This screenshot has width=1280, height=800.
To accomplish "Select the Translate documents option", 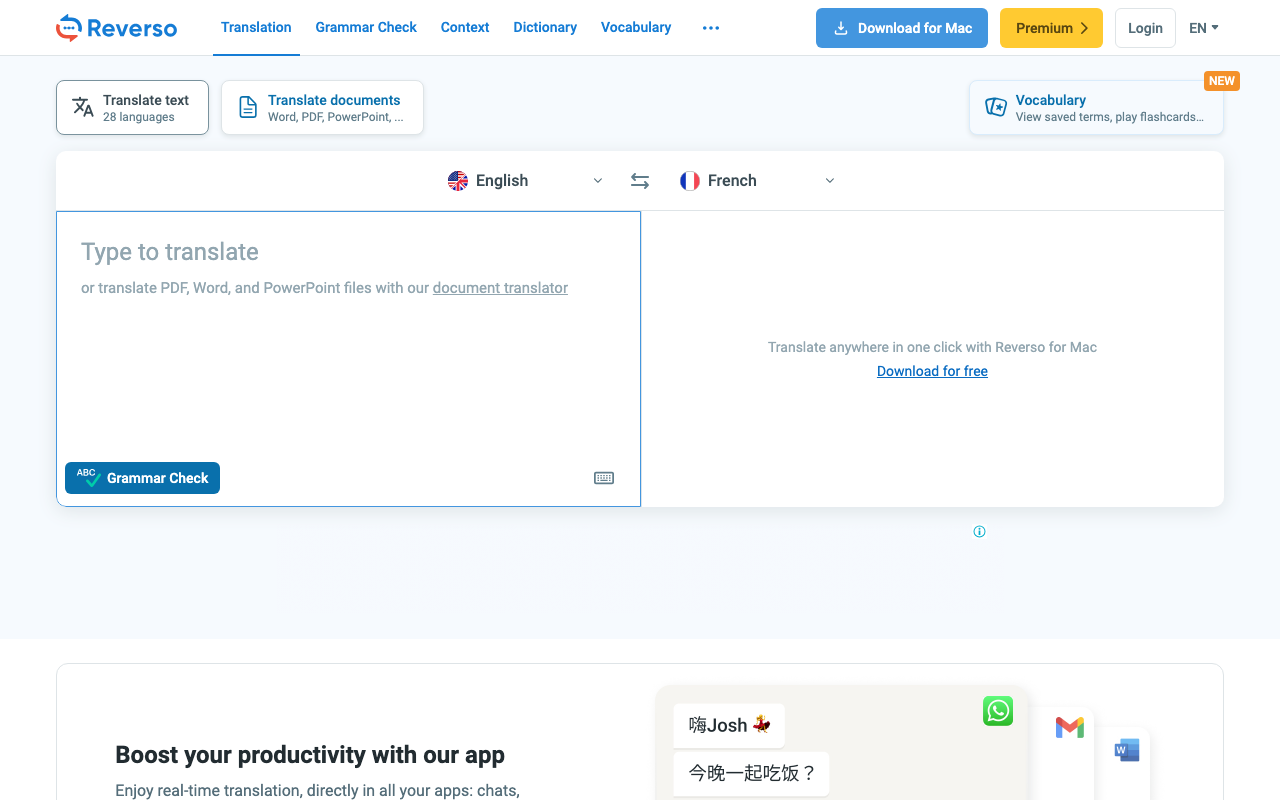I will point(322,107).
